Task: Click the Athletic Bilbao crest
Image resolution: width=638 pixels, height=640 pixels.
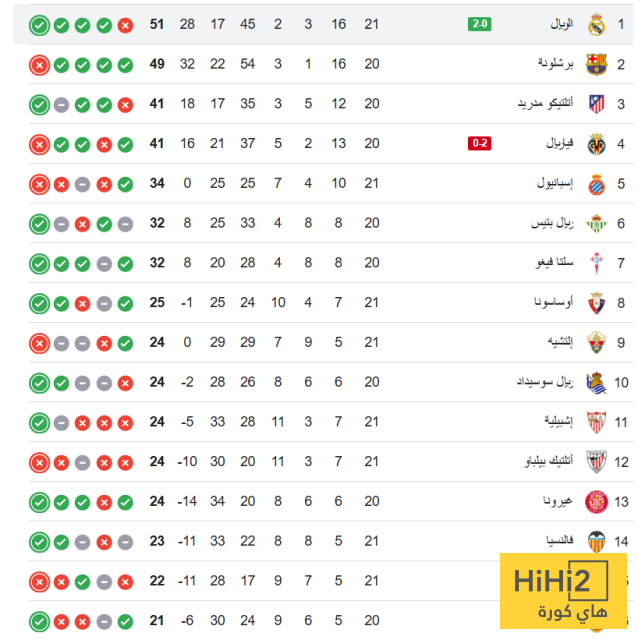Action: coord(597,461)
